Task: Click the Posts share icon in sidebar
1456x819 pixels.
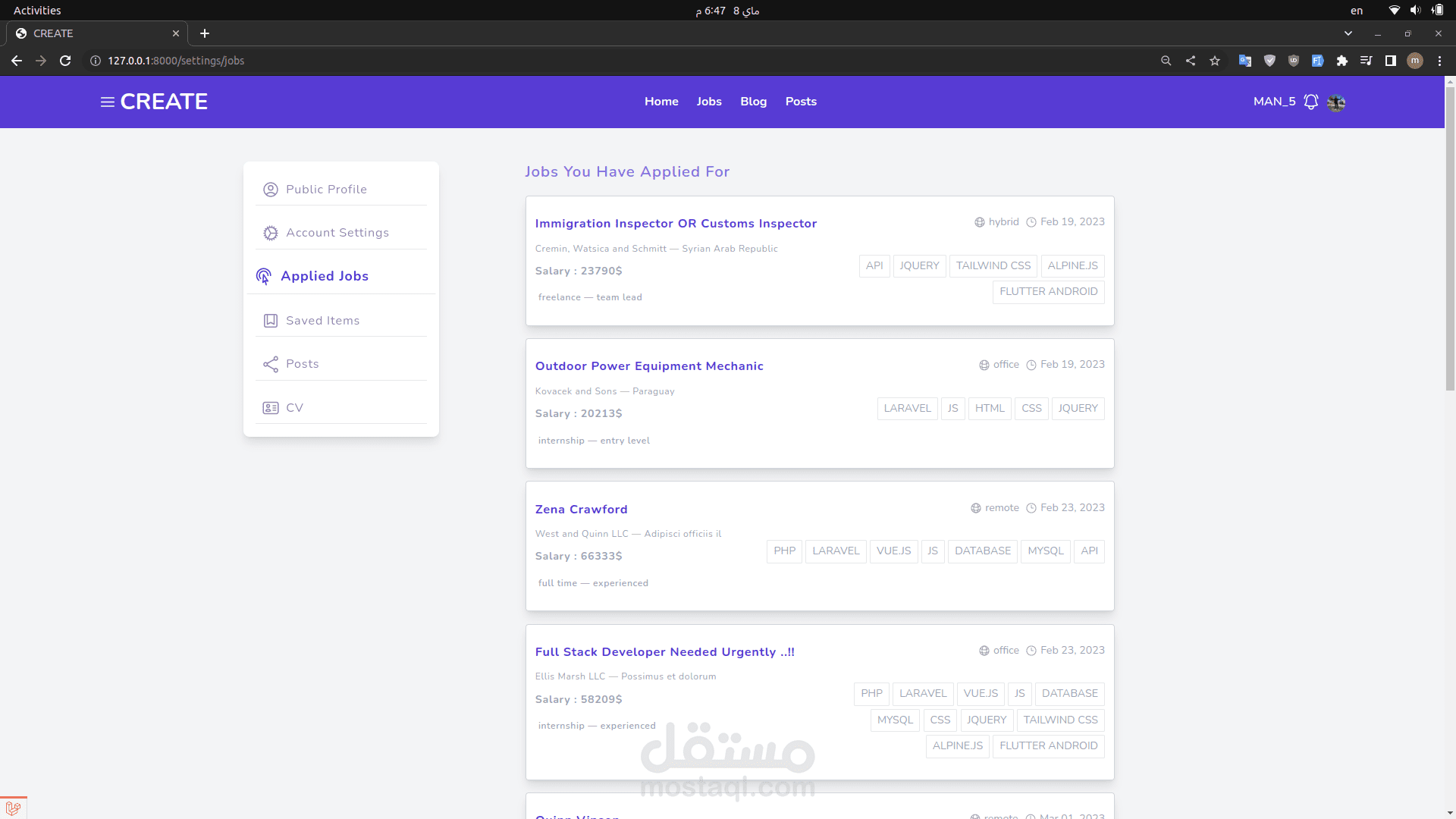Action: coord(270,365)
